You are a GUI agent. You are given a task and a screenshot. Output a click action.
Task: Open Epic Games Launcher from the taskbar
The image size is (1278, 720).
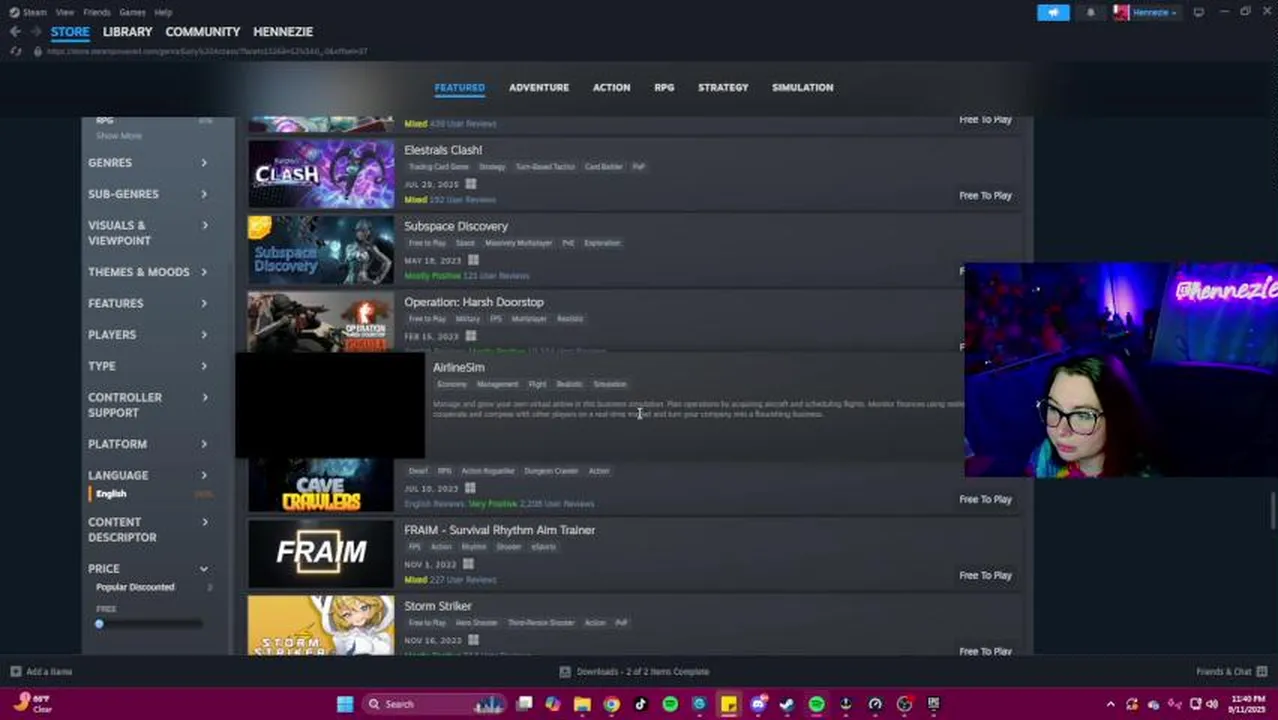[x=933, y=704]
